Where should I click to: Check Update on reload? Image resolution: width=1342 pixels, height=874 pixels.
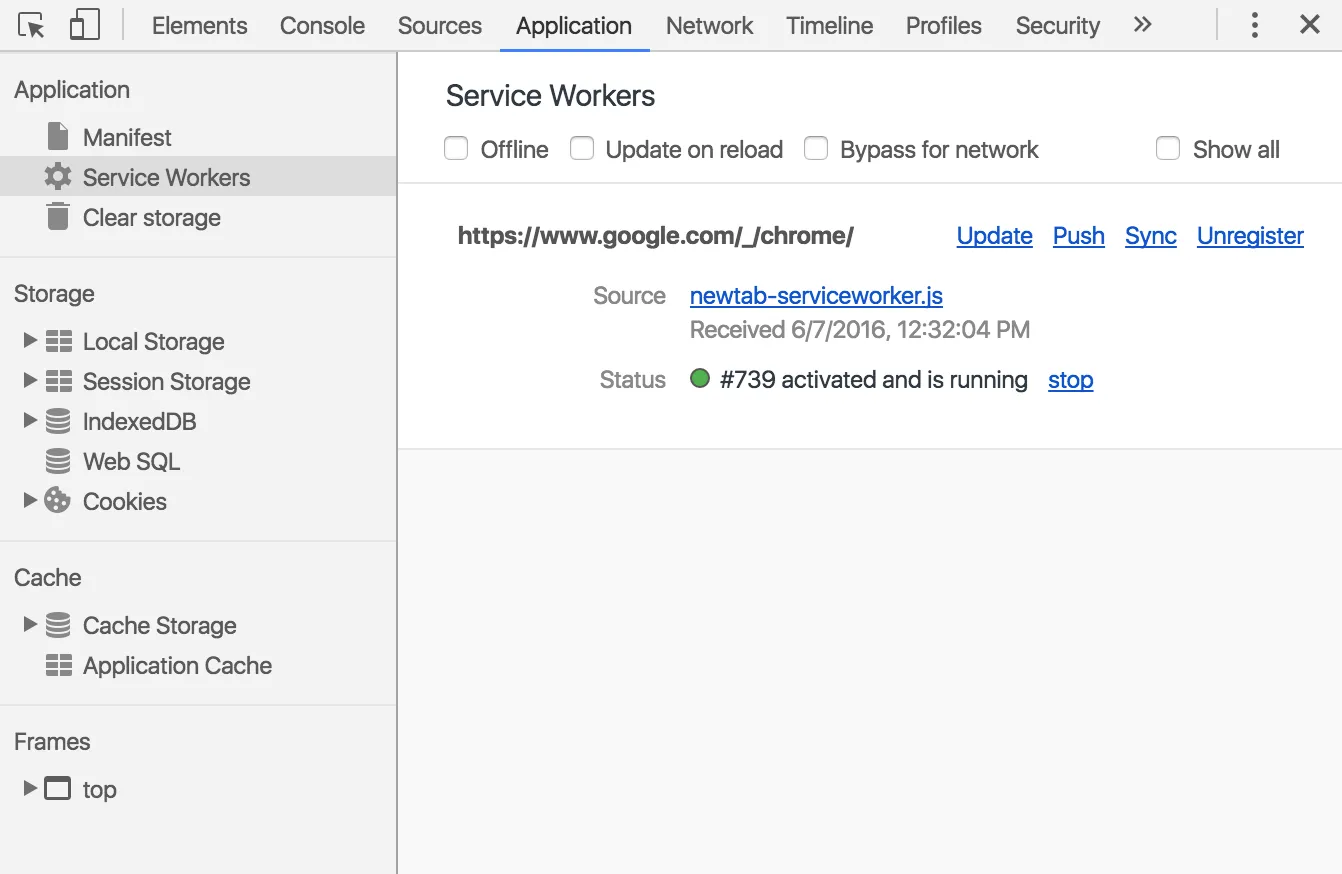pyautogui.click(x=582, y=149)
